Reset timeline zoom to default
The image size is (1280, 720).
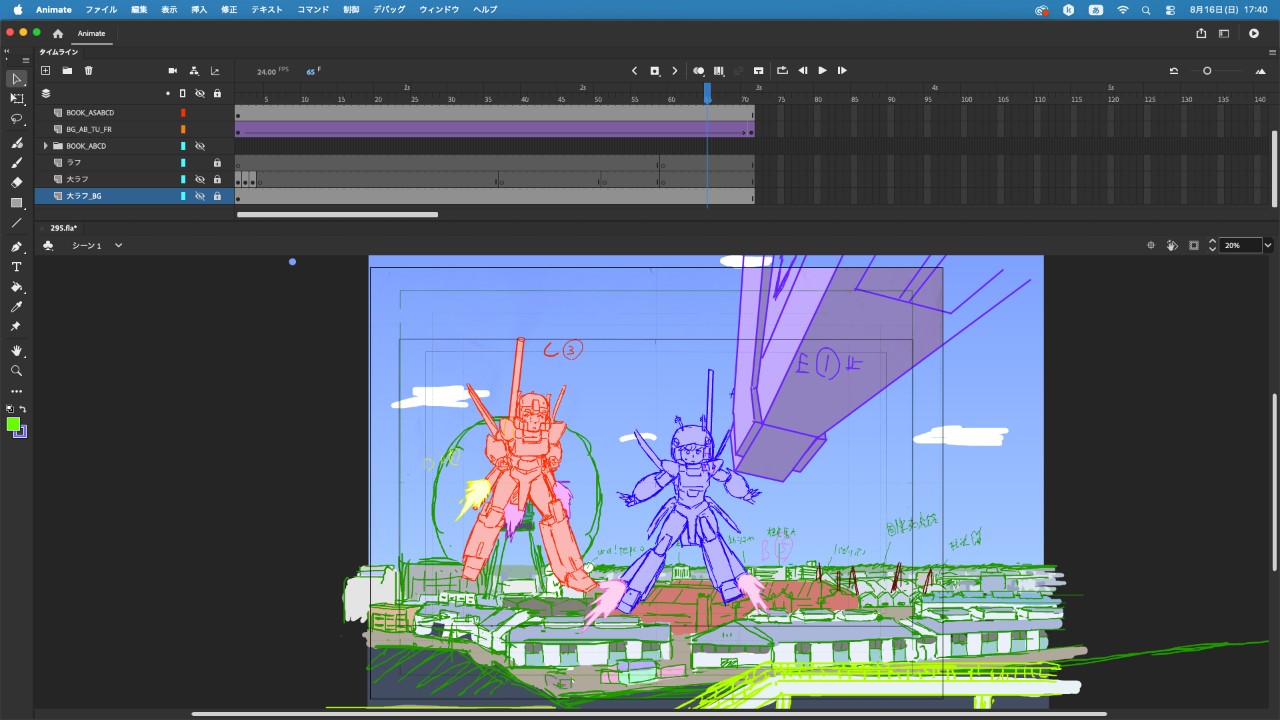tap(1174, 71)
